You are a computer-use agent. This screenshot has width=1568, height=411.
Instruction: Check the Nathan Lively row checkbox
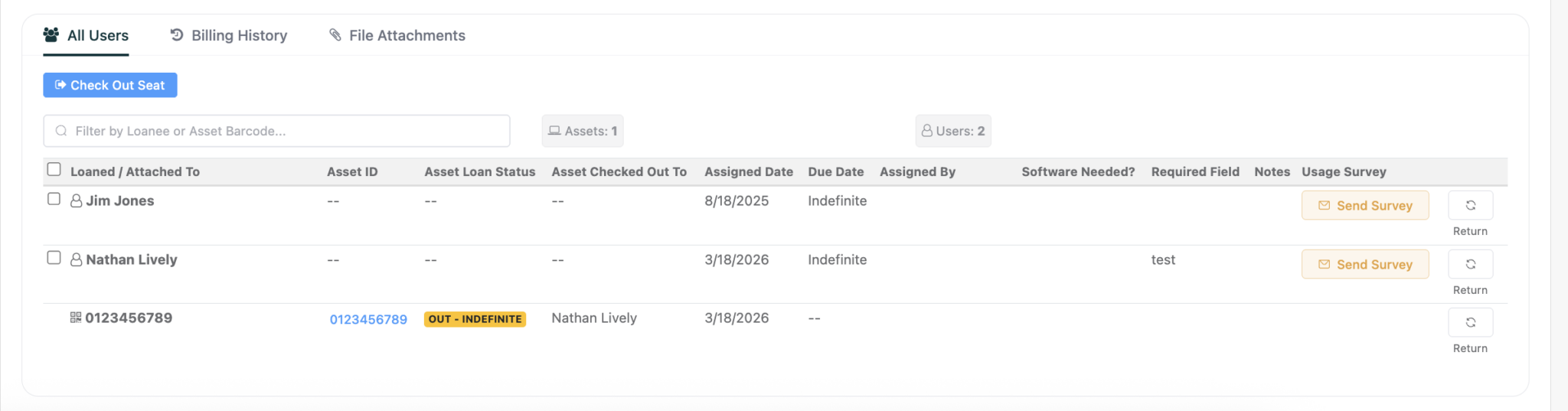54,258
